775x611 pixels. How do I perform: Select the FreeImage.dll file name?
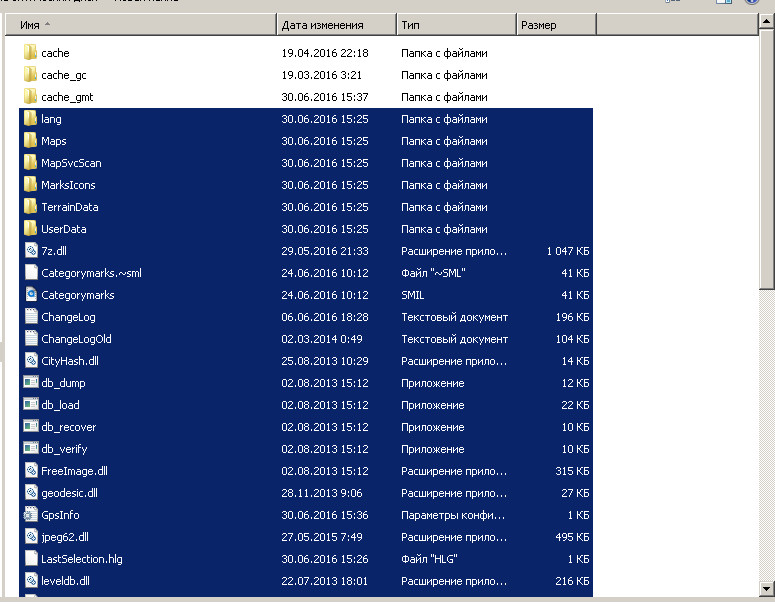pyautogui.click(x=74, y=471)
